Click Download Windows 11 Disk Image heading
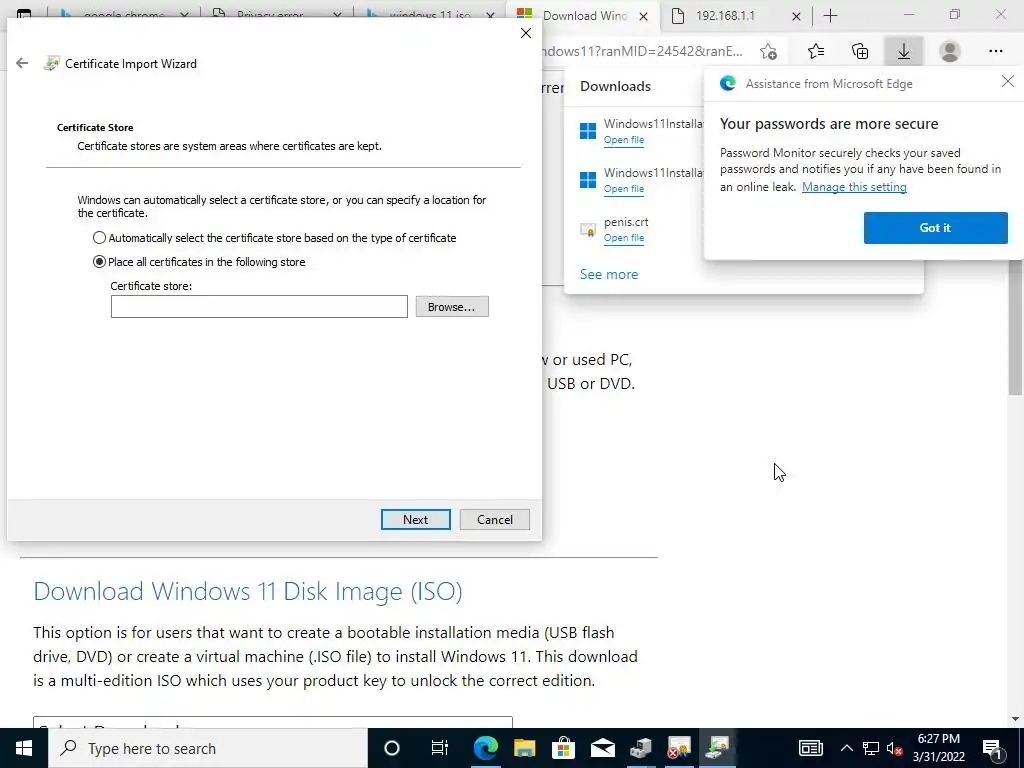The image size is (1024, 768). [x=248, y=591]
